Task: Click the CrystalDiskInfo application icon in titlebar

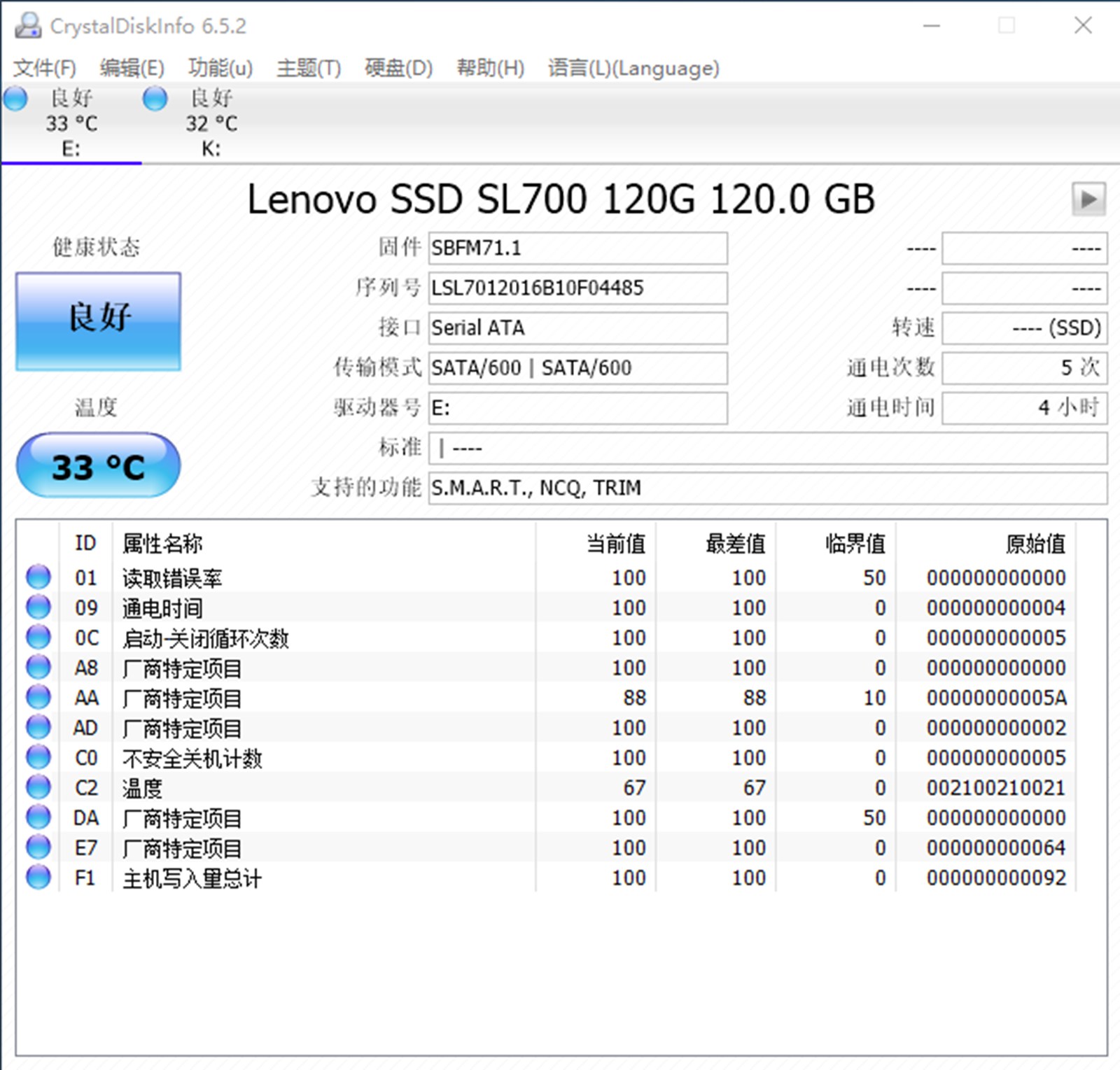Action: pyautogui.click(x=28, y=25)
